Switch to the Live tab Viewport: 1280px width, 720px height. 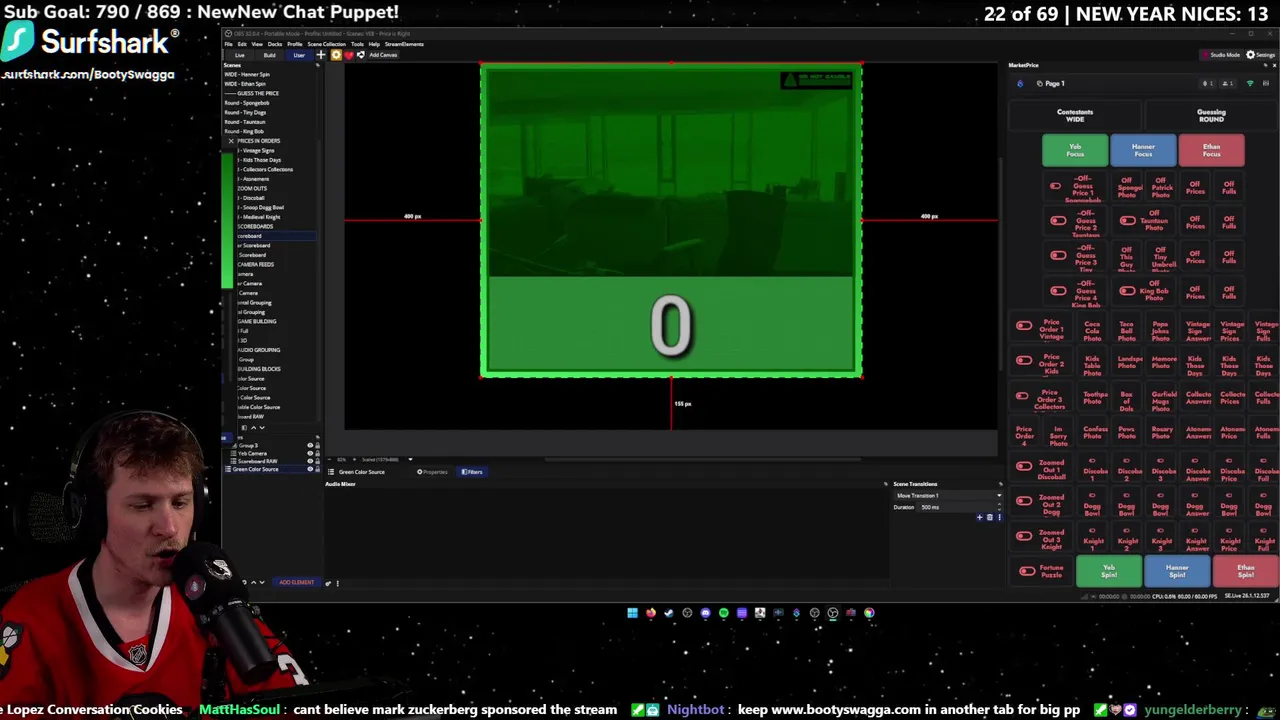(240, 55)
